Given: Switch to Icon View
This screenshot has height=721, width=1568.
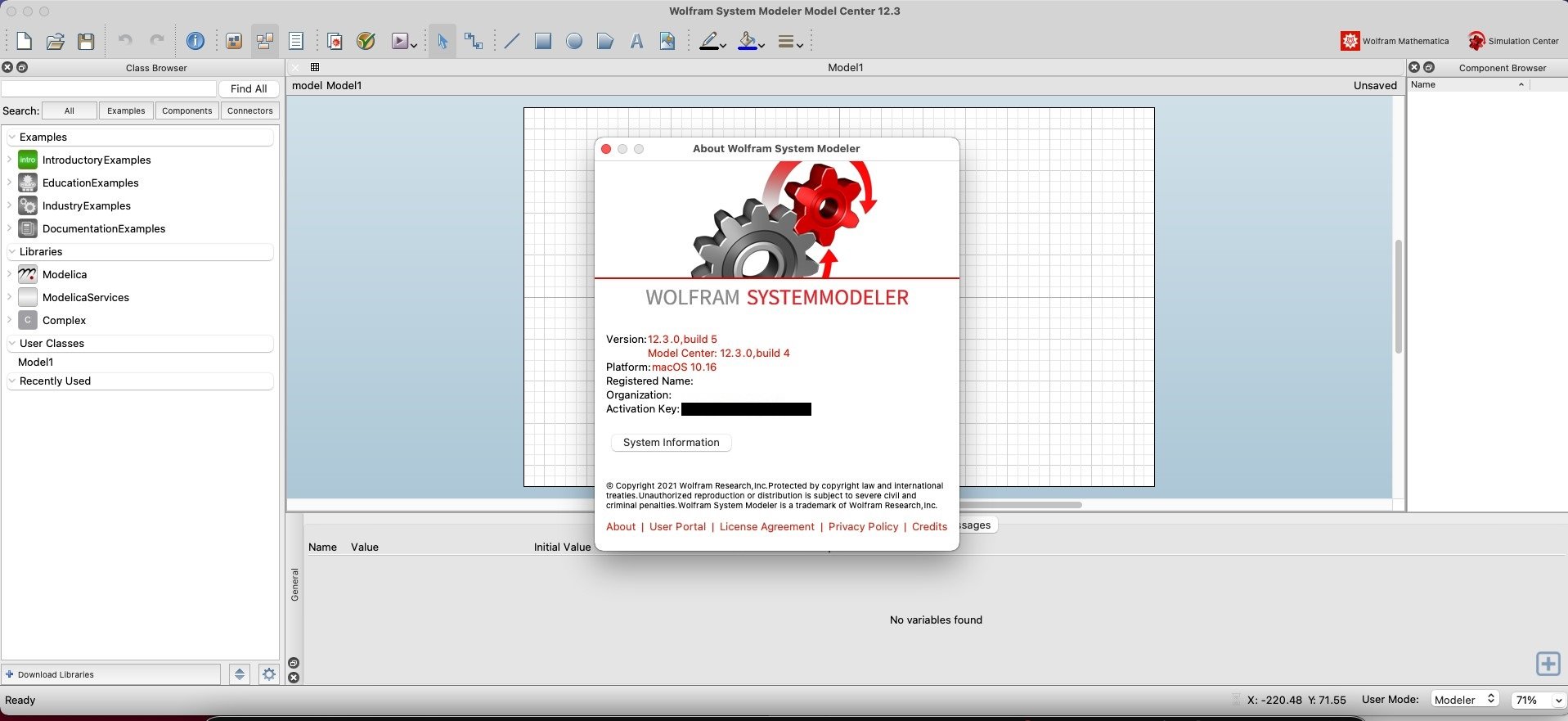Looking at the screenshot, I should [x=234, y=41].
